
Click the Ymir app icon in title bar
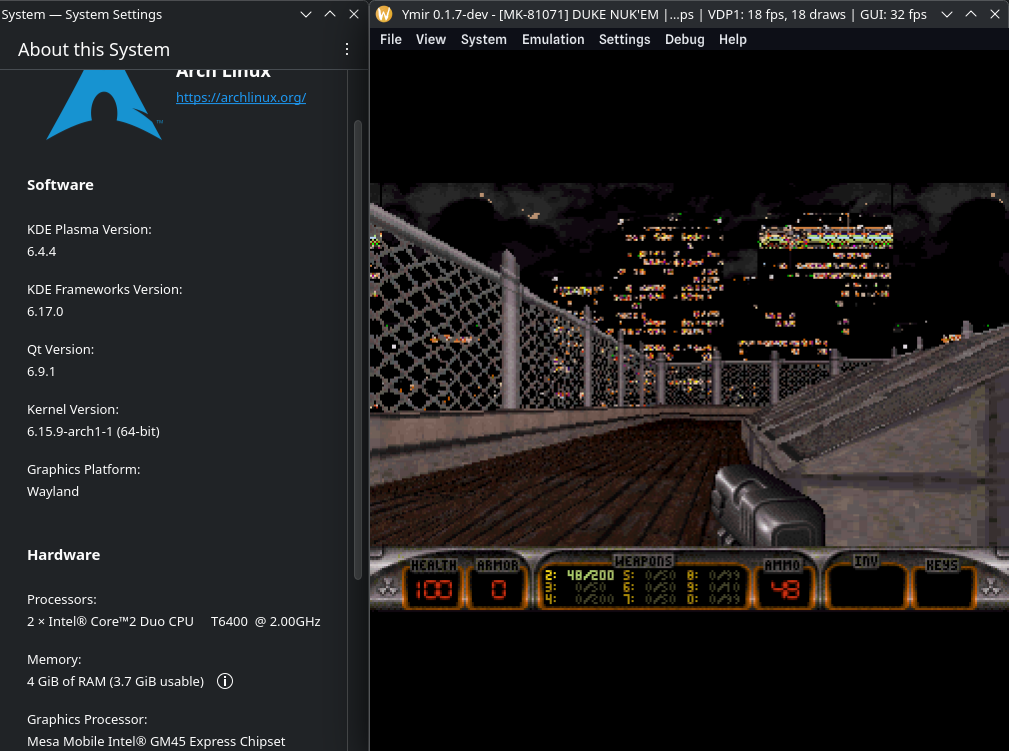click(384, 14)
